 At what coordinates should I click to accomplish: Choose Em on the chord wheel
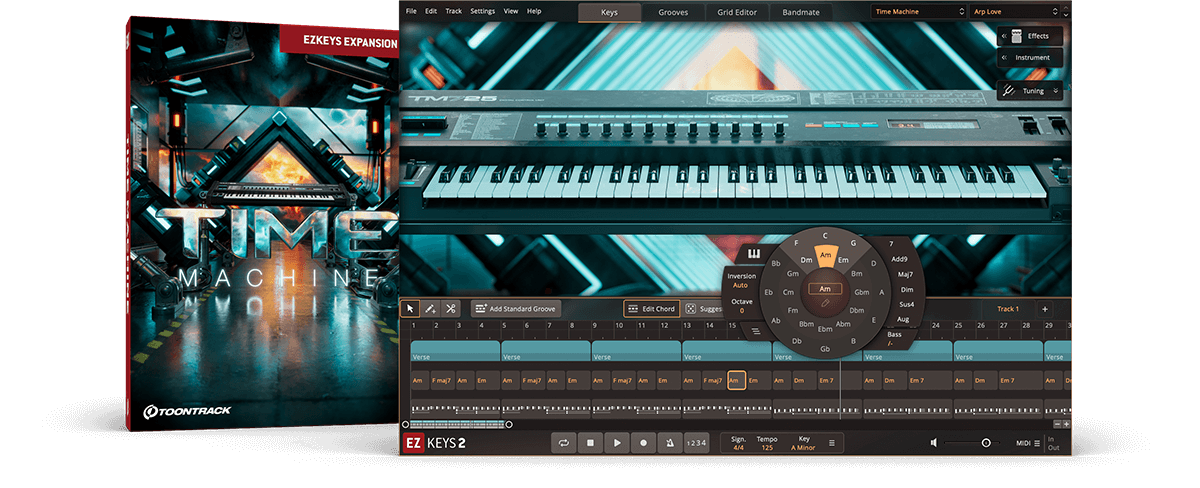tap(844, 260)
